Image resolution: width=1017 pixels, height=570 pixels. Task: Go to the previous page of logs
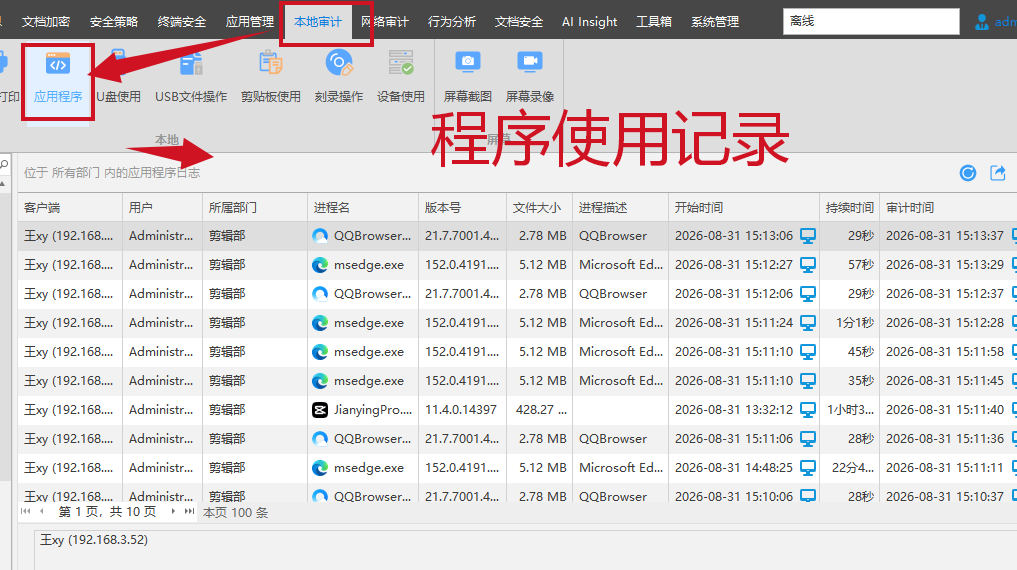pyautogui.click(x=42, y=512)
